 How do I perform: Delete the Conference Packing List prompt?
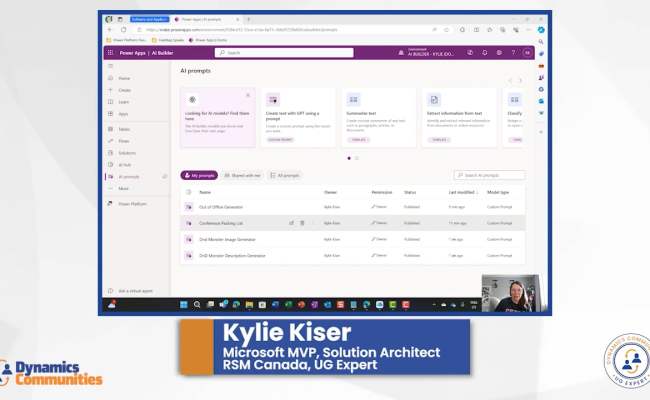coord(302,223)
